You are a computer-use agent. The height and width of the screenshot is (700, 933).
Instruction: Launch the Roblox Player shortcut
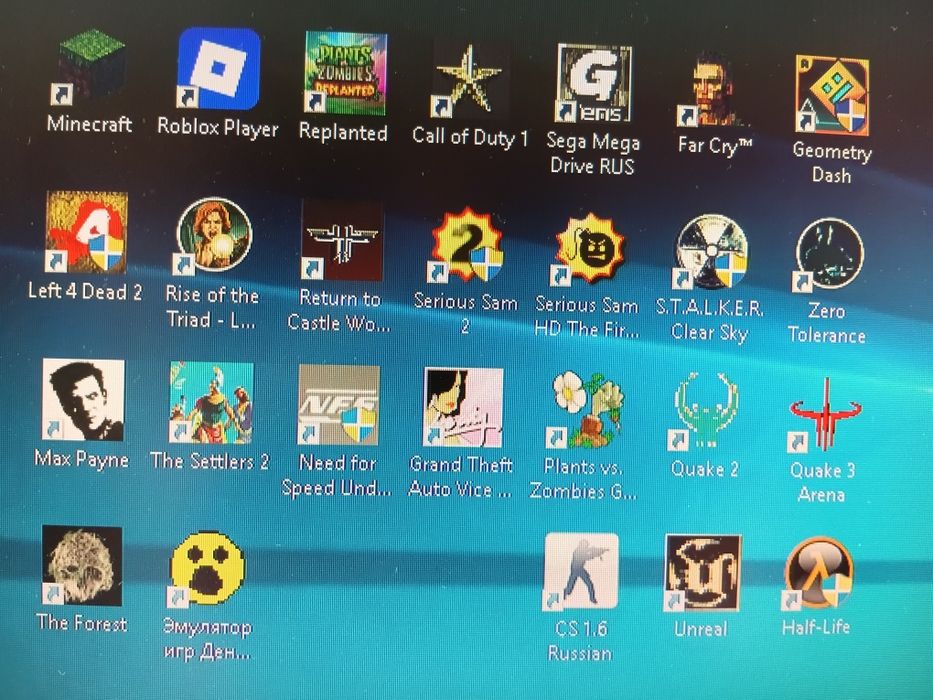click(219, 68)
